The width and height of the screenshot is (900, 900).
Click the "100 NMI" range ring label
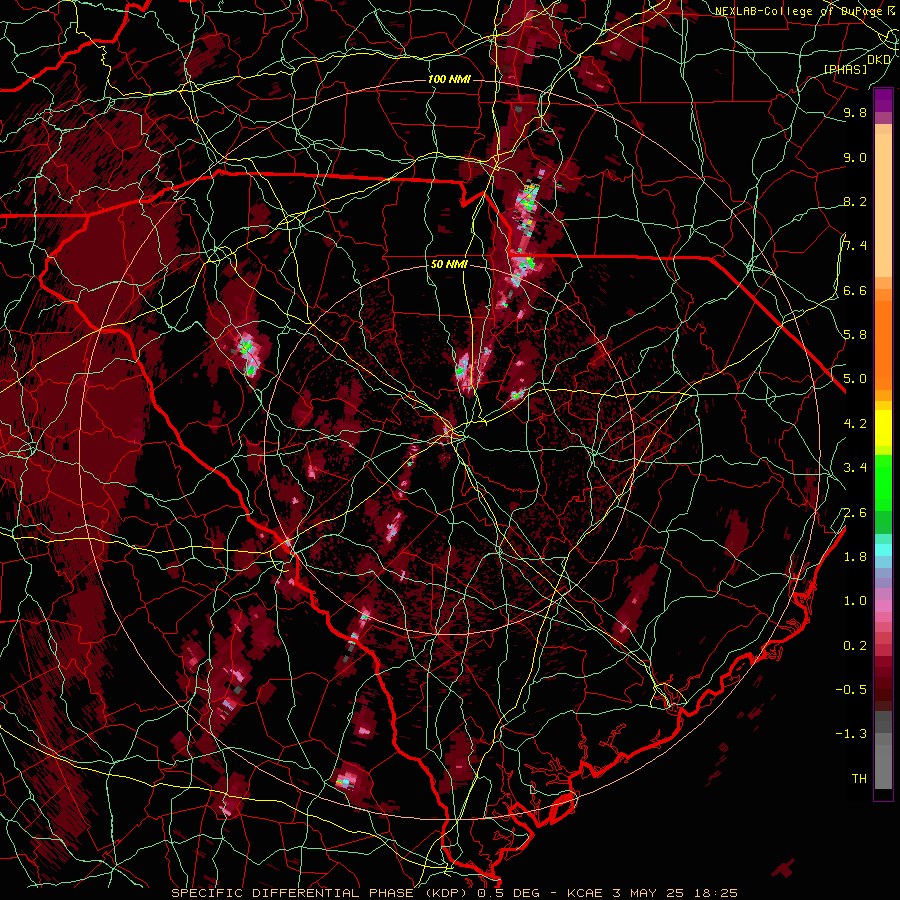449,79
